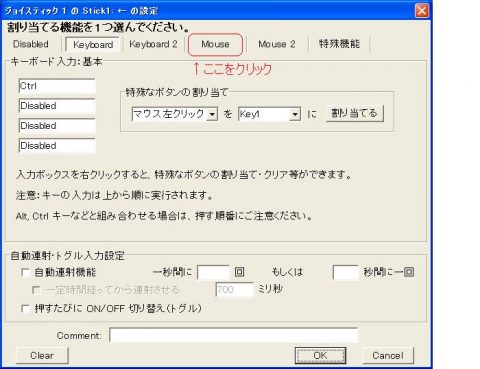The image size is (480, 369).
Task: Expand the Key1 dropdown arrow
Action: click(295, 114)
